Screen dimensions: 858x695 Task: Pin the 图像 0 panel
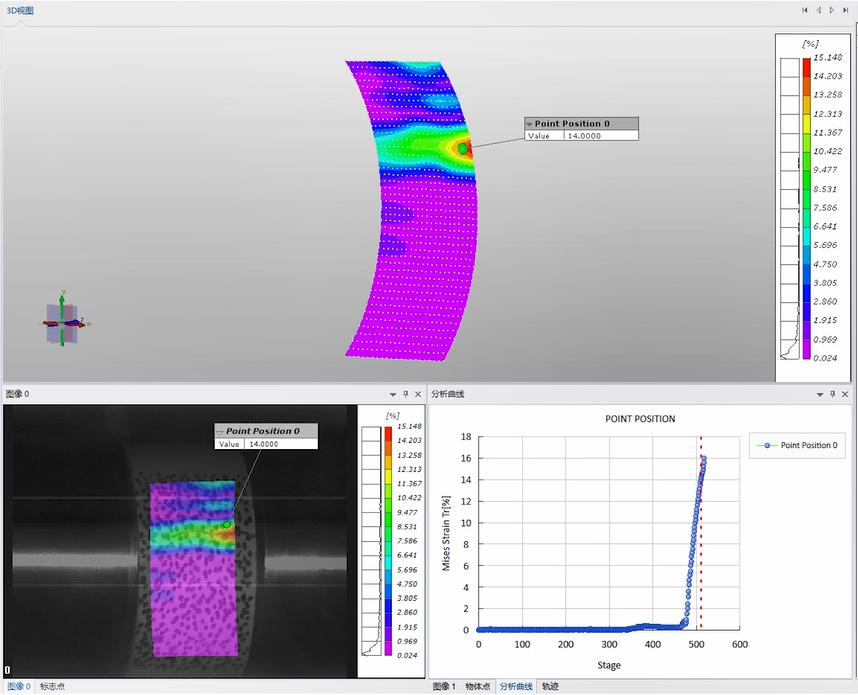point(405,394)
